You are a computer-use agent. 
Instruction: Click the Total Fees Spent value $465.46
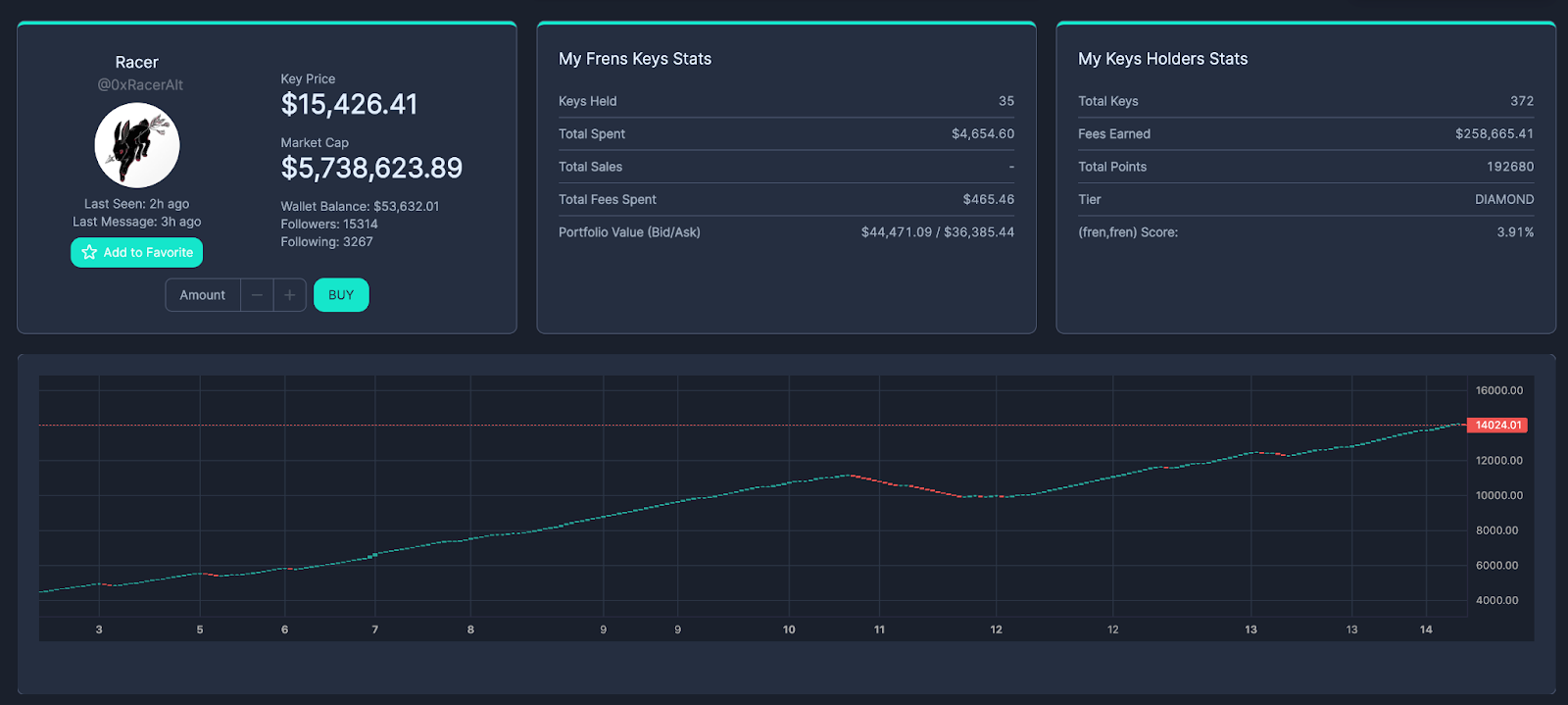click(x=989, y=199)
